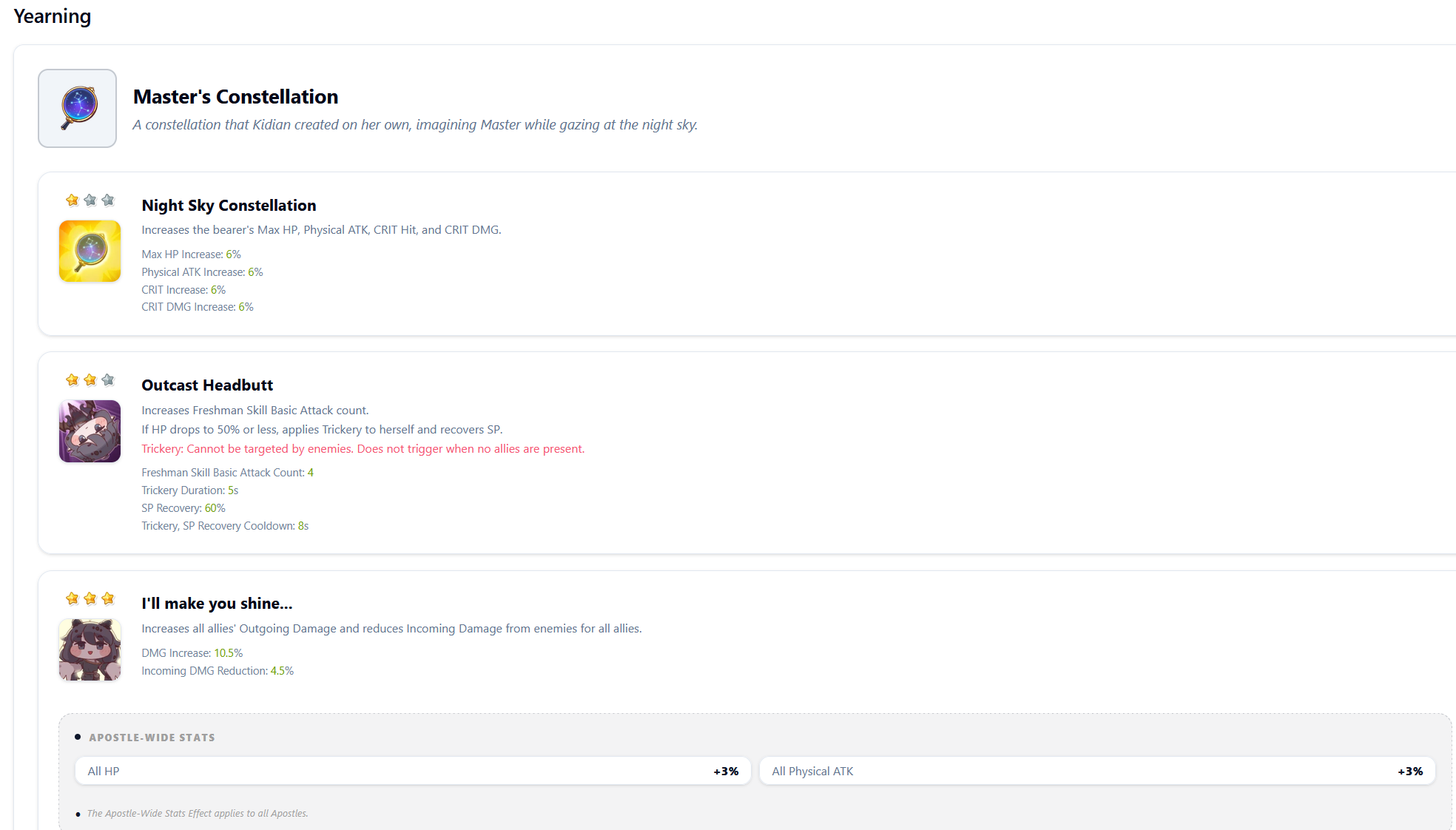Click the +3% value in the All Physical ATK box

coord(1410,772)
